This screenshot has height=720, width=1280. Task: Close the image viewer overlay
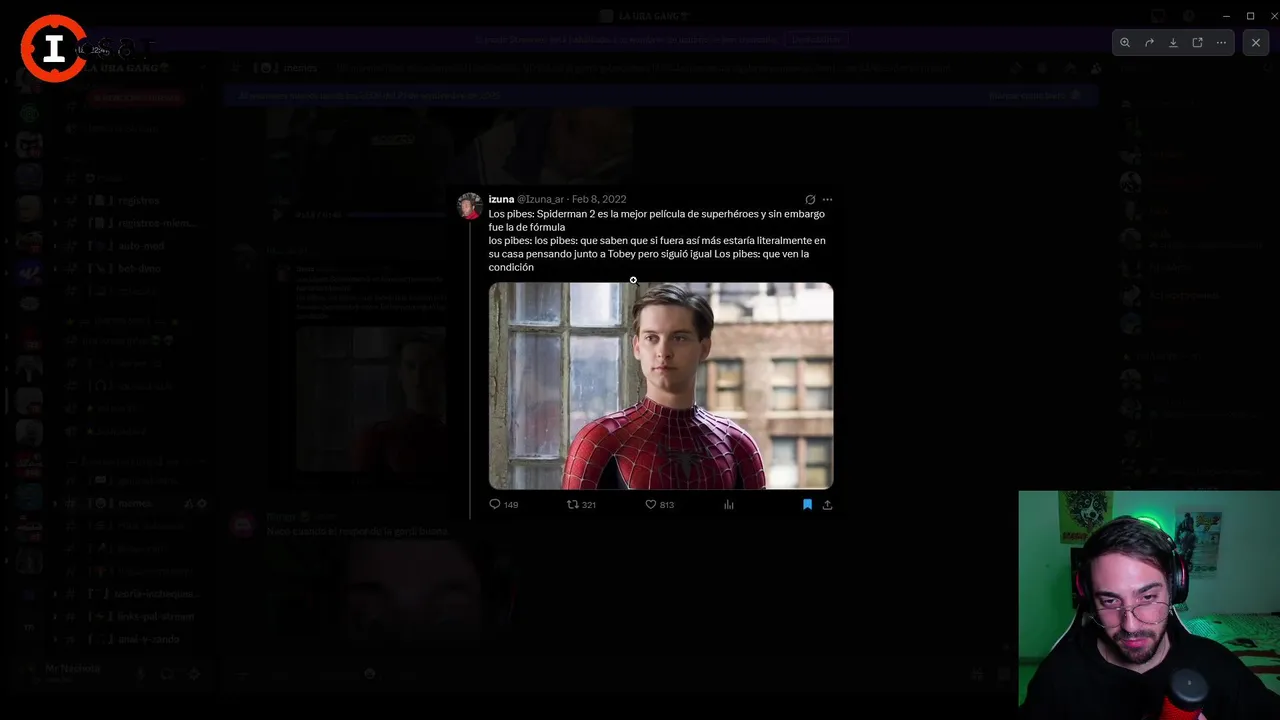(x=1256, y=43)
